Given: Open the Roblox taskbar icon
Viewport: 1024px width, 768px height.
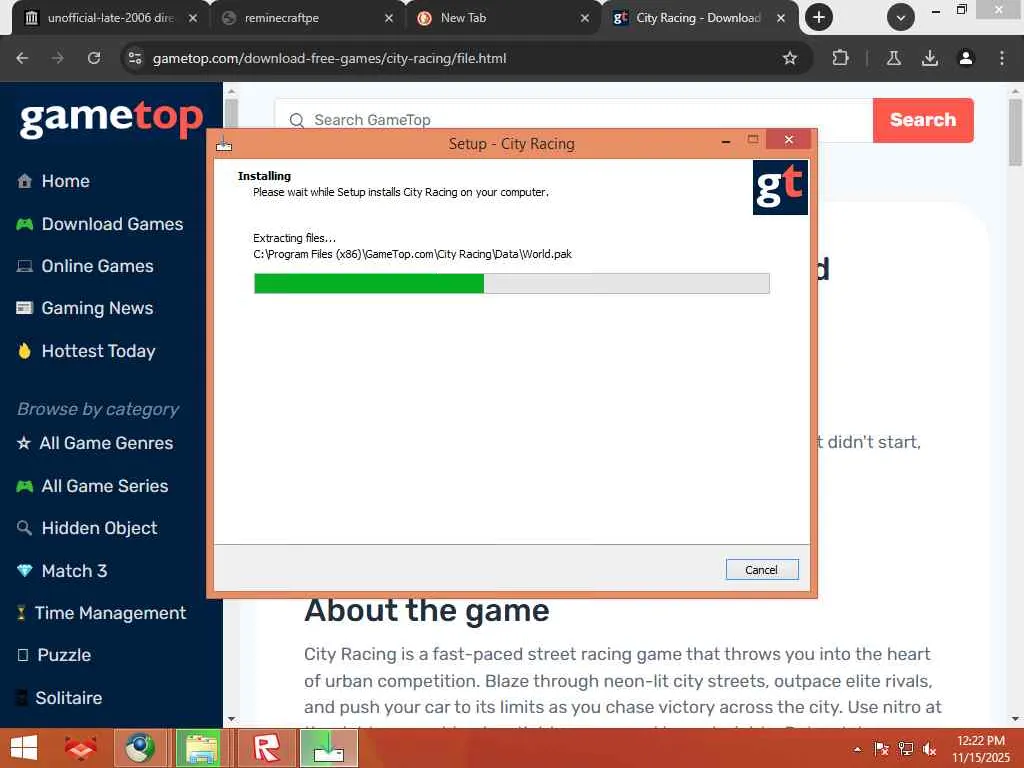Looking at the screenshot, I should tap(266, 748).
